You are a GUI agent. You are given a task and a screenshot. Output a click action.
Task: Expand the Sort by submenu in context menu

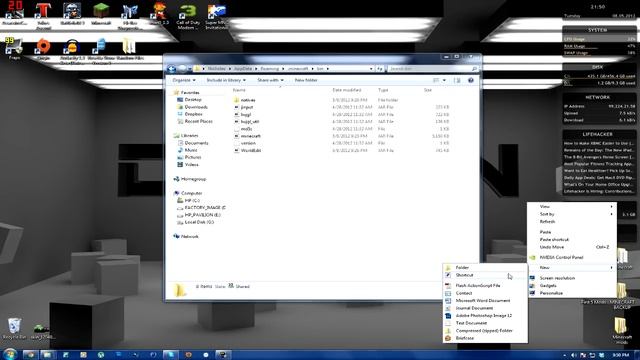[x=571, y=214]
